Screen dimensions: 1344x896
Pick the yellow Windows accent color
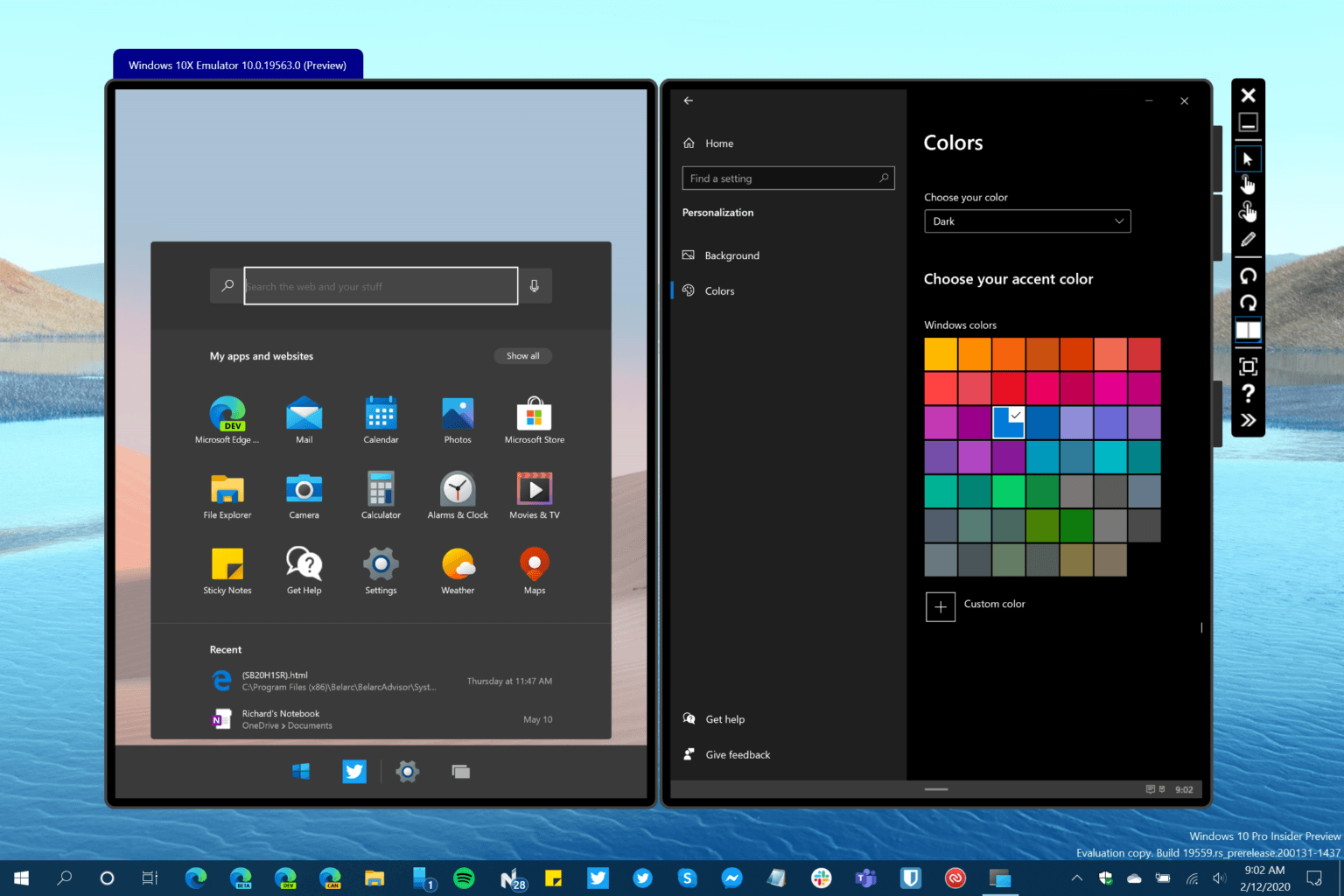(x=941, y=353)
